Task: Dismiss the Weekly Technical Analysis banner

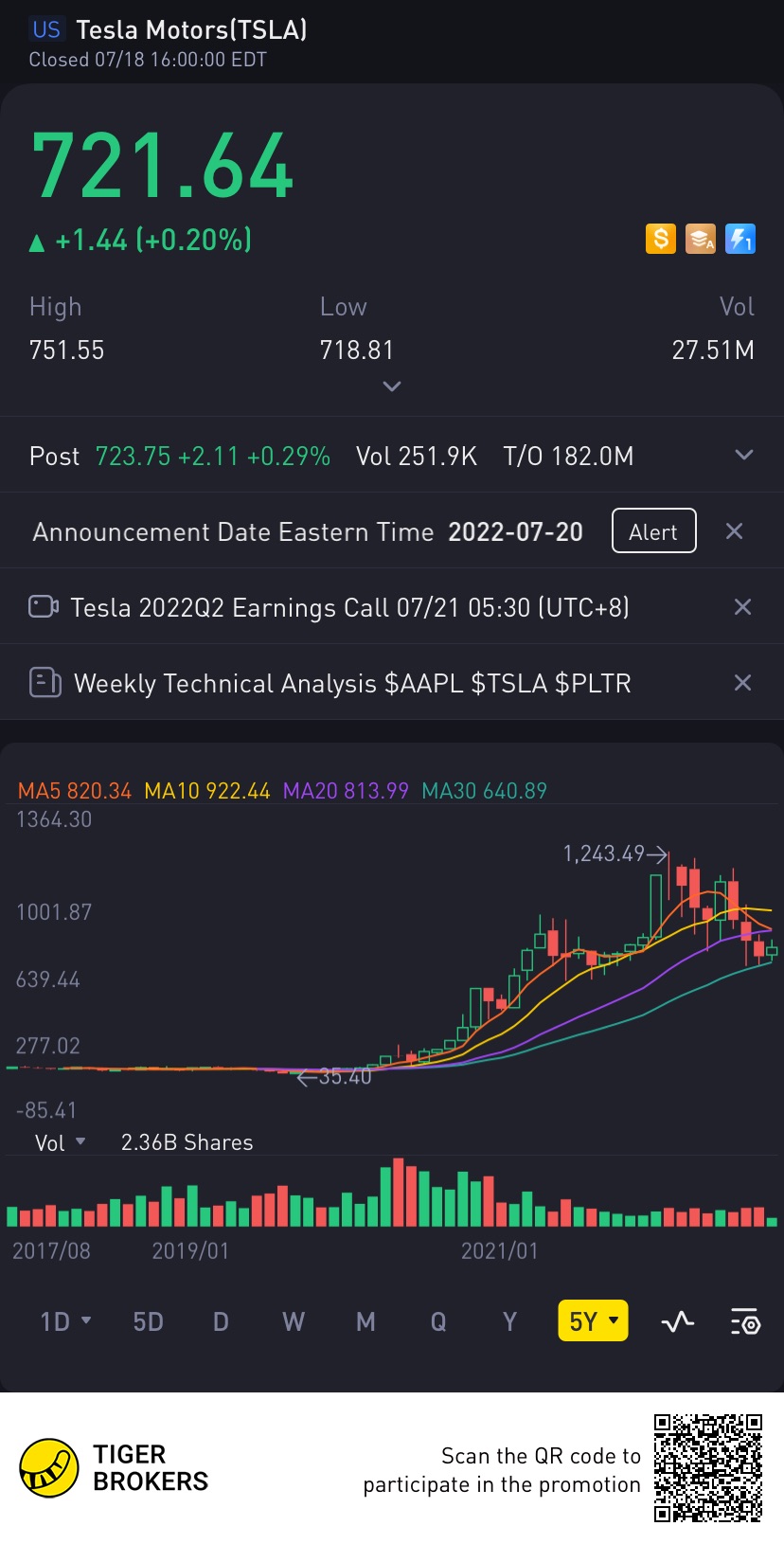Action: 742,683
